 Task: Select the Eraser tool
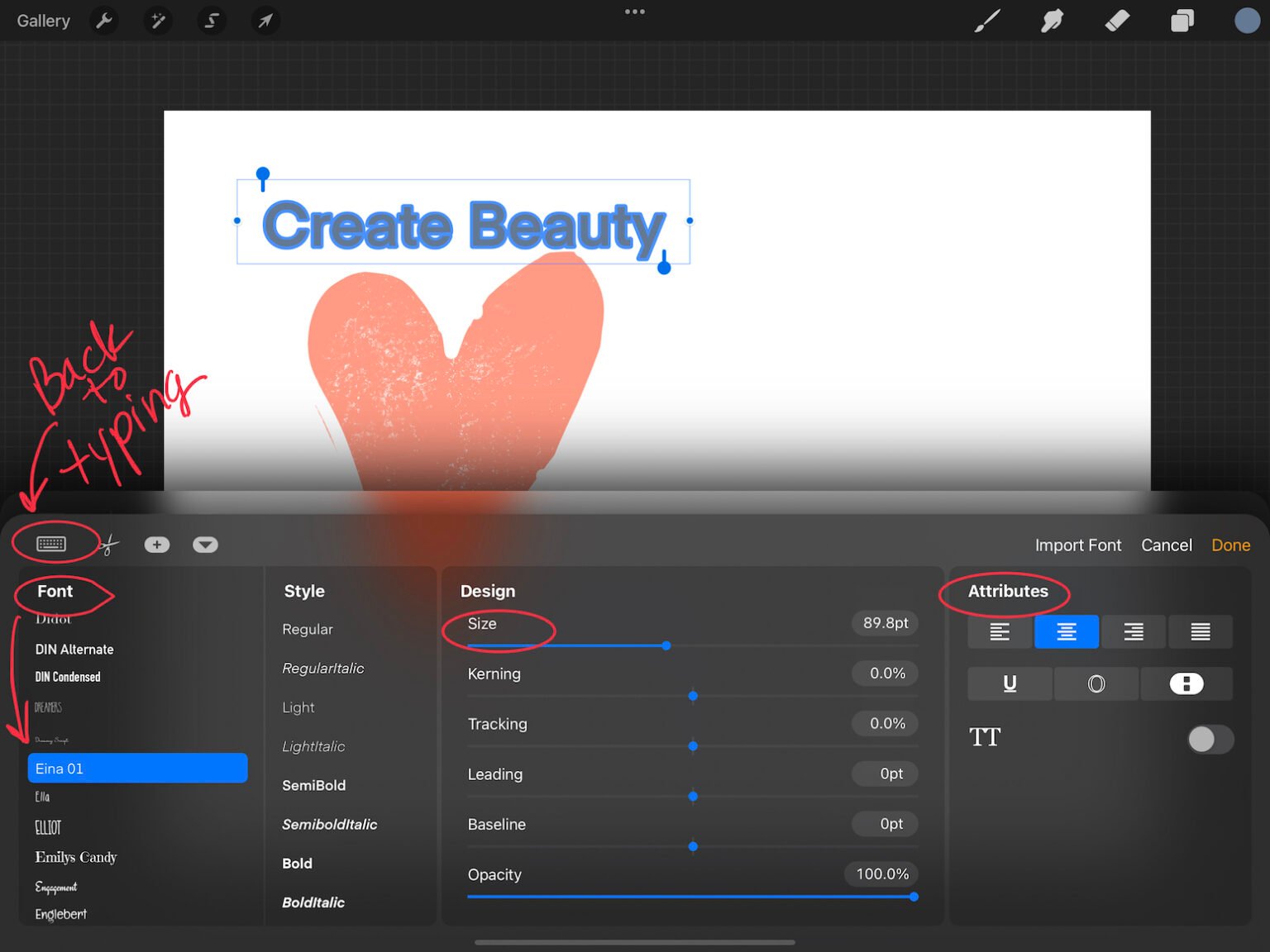1117,21
